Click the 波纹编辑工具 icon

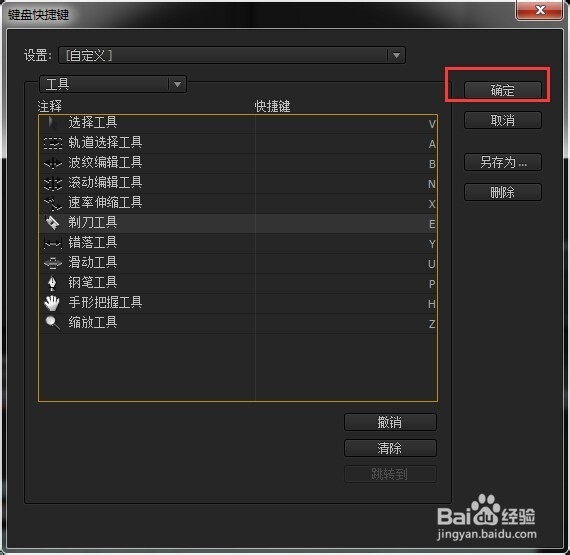tap(53, 163)
